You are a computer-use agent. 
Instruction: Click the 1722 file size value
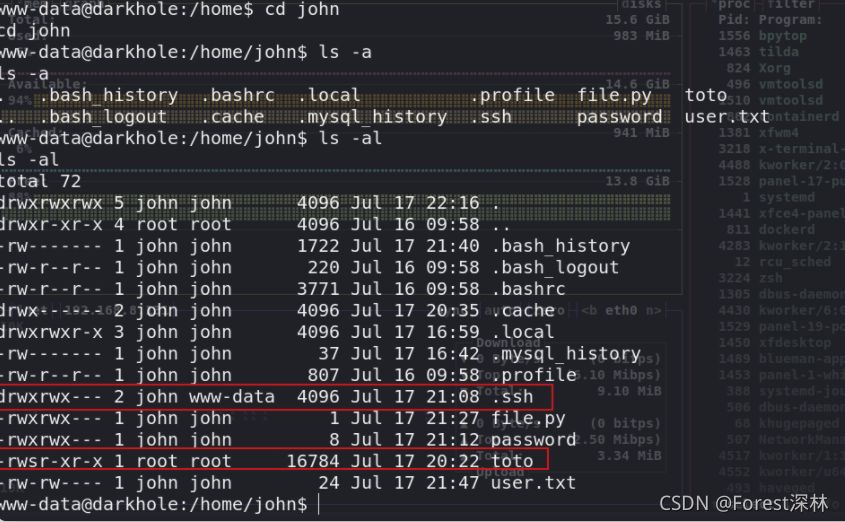[x=318, y=246]
